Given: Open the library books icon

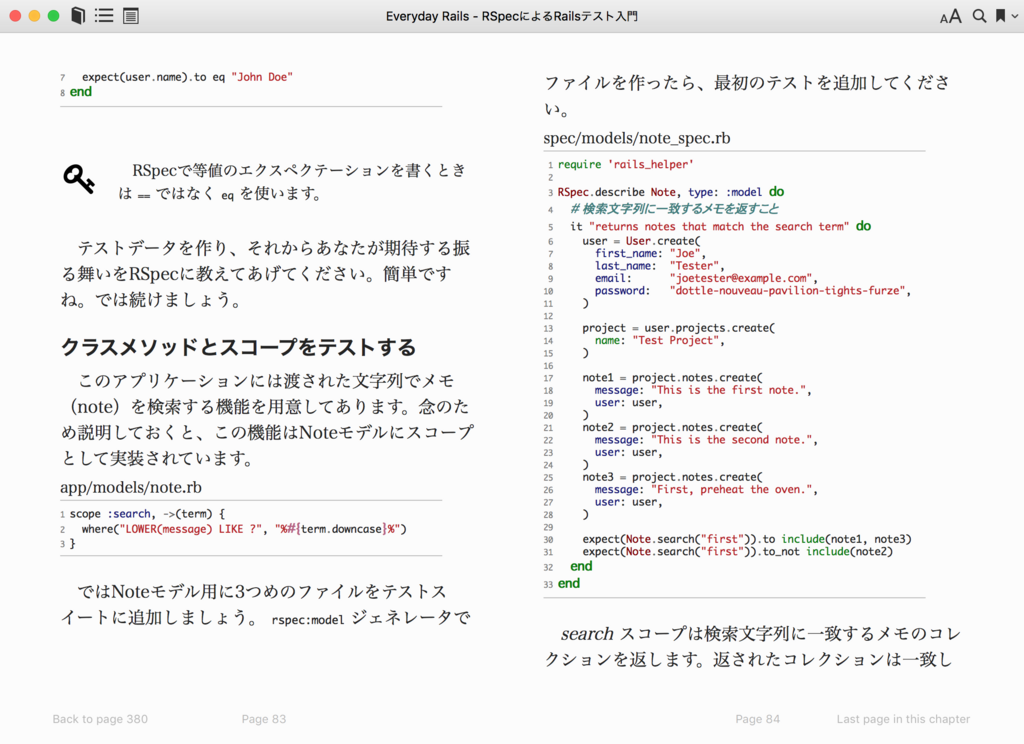Looking at the screenshot, I should point(78,16).
